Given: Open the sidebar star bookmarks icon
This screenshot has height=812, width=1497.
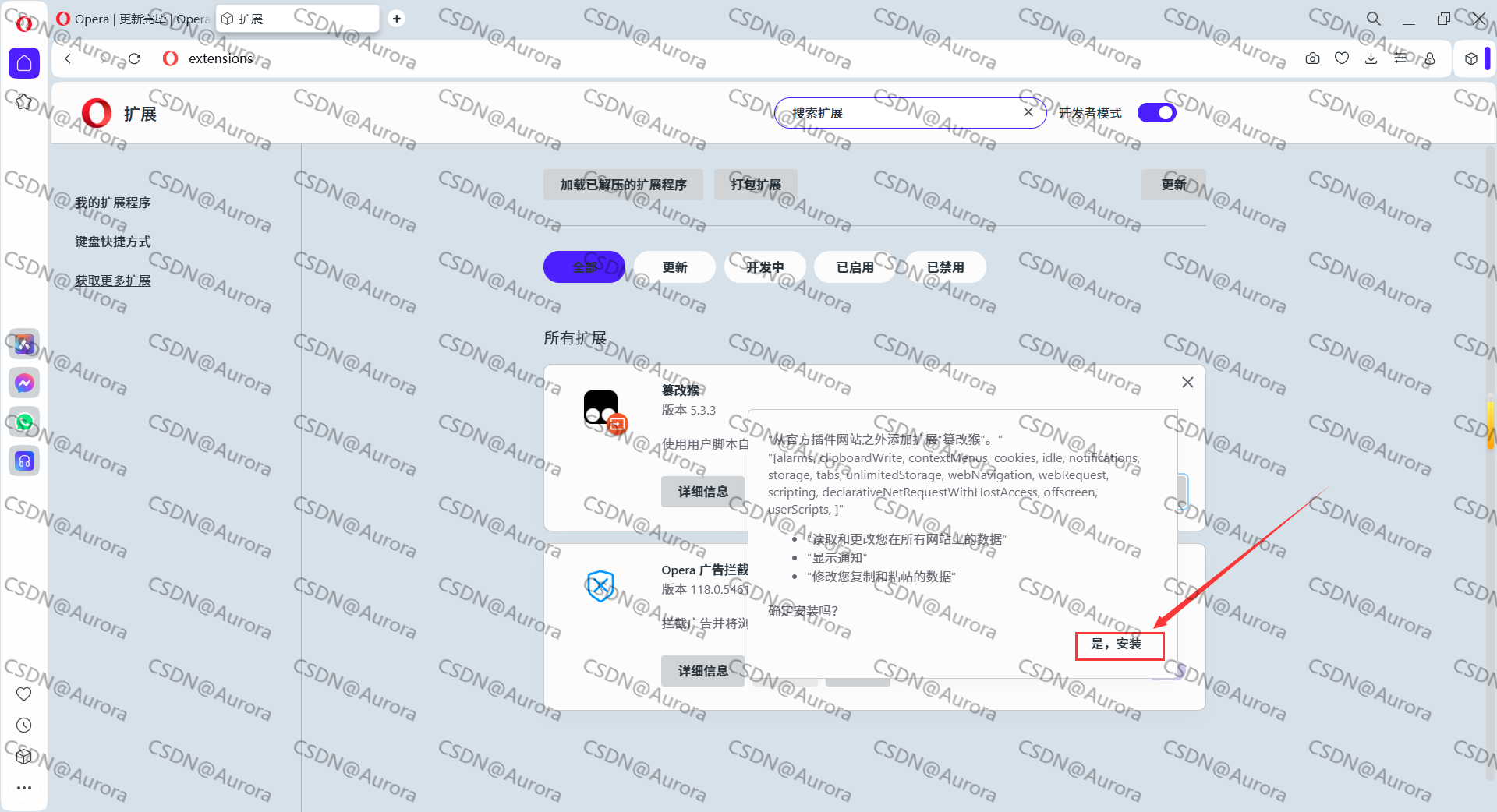Looking at the screenshot, I should [x=24, y=102].
